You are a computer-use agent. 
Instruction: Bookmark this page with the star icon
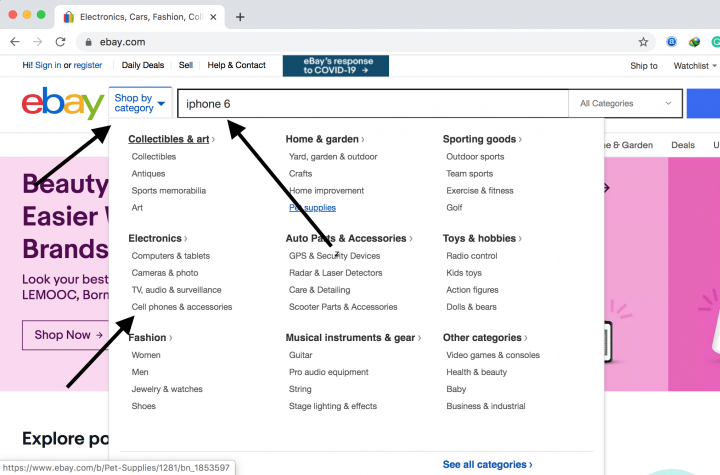[643, 42]
